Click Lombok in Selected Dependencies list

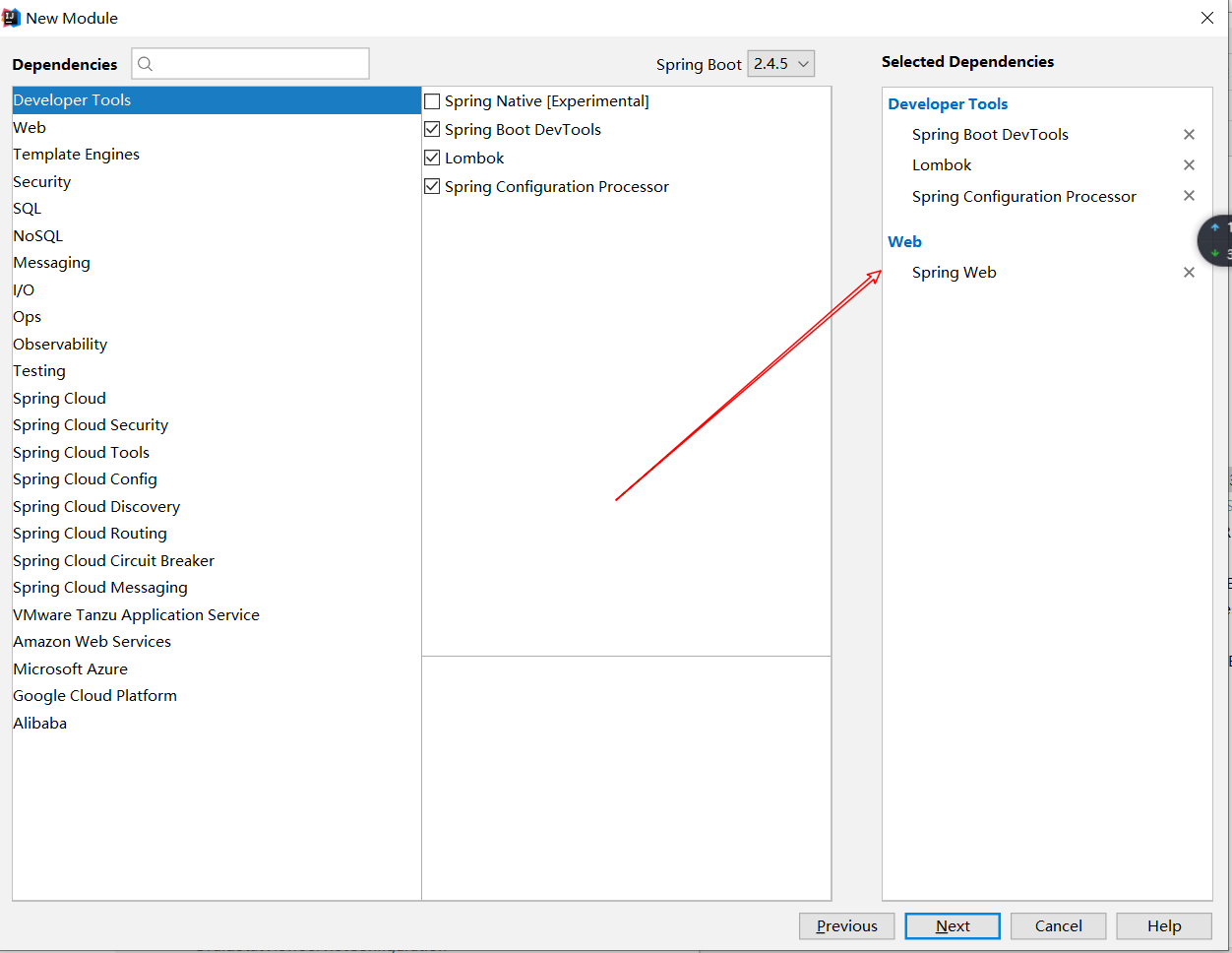[942, 165]
